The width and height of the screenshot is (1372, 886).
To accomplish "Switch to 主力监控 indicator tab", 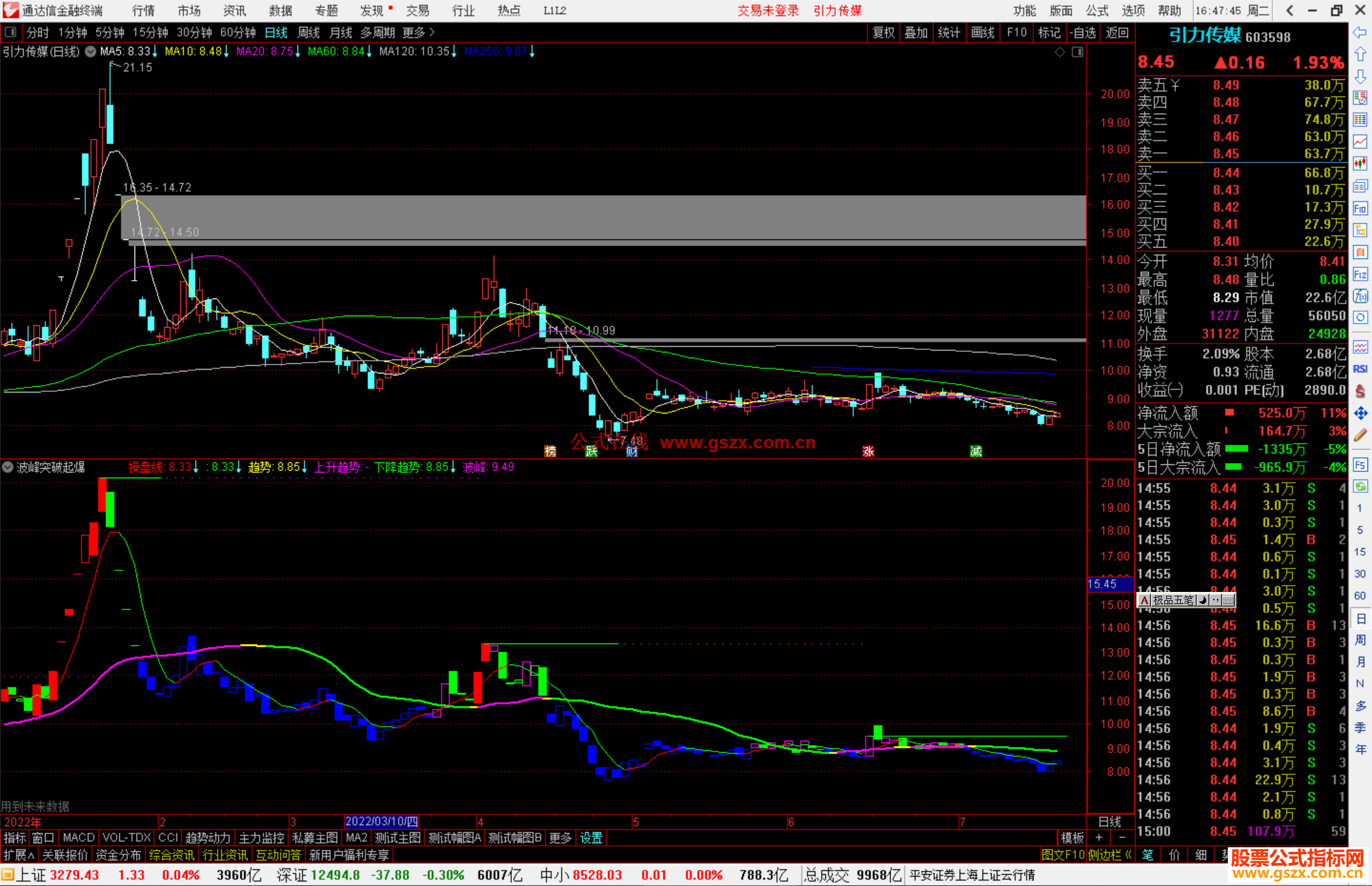I will pyautogui.click(x=261, y=838).
